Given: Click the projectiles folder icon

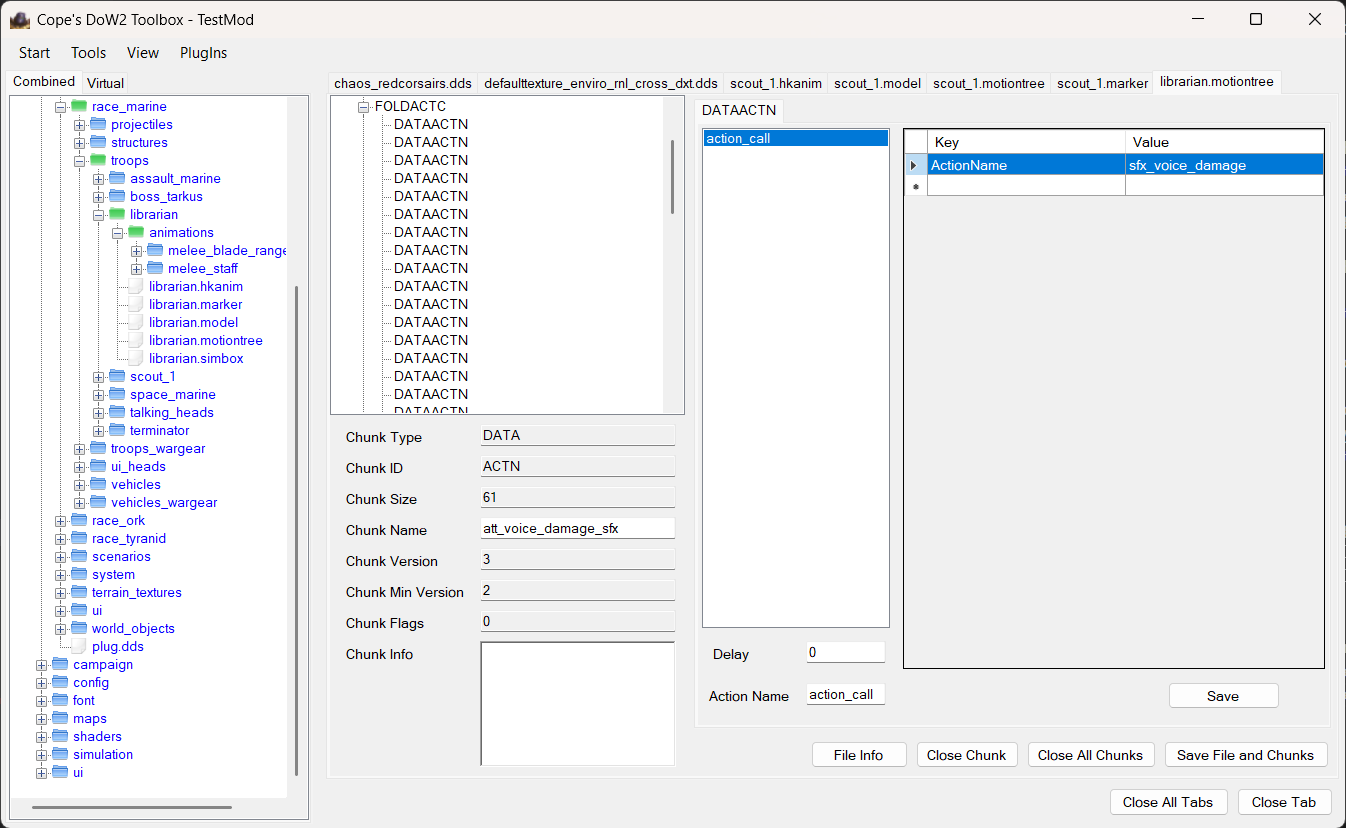Looking at the screenshot, I should point(98,124).
